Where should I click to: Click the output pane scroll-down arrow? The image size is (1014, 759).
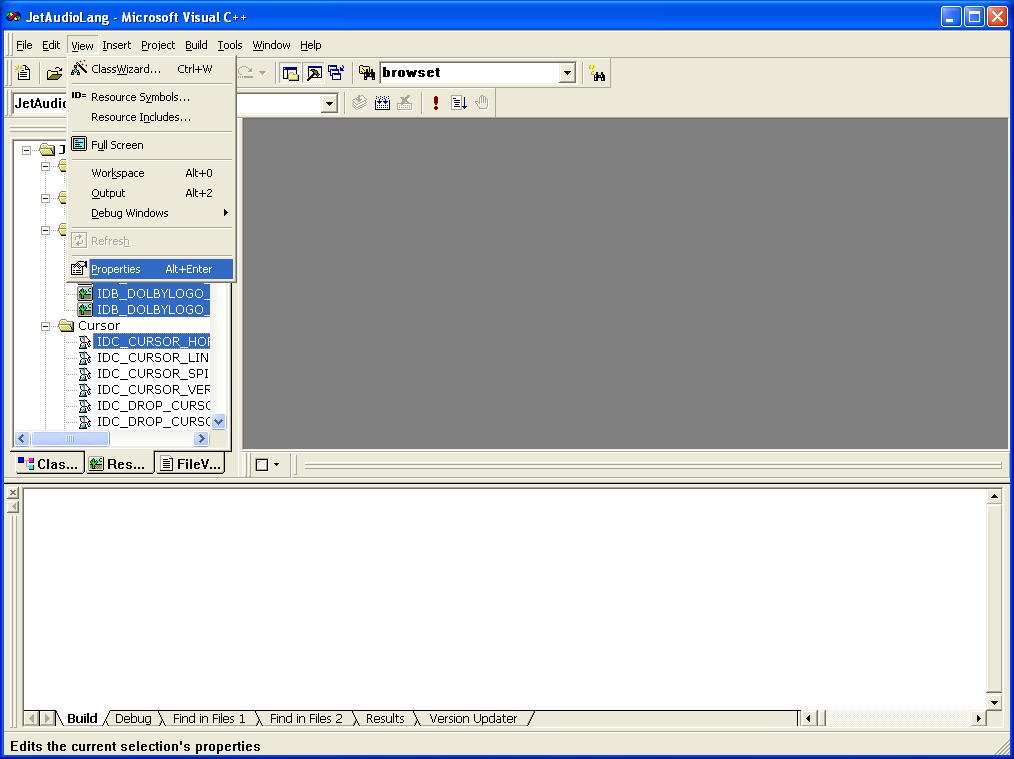pos(994,702)
